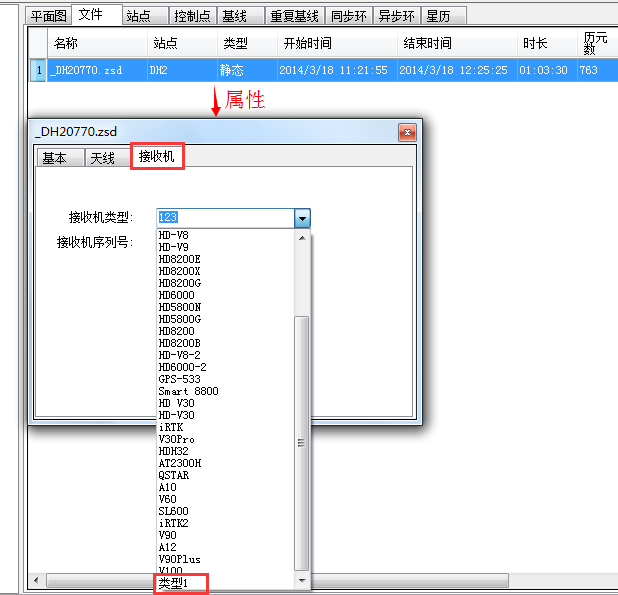Collapse the 接收机类型 dropdown arrow
Viewport: 618px width, 595px height.
pyautogui.click(x=302, y=218)
